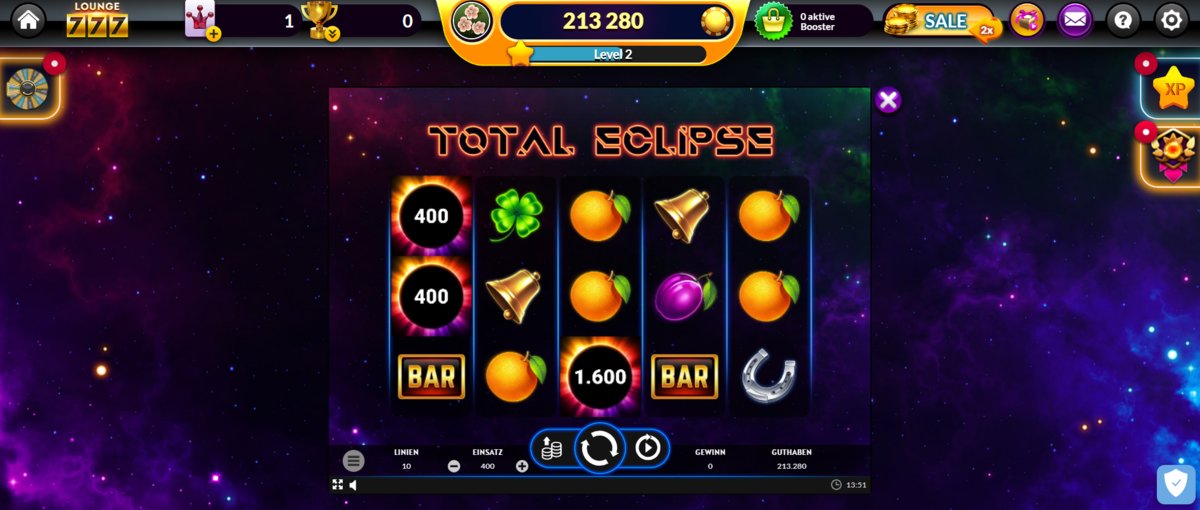
Task: Open the messages envelope icon
Action: pos(1075,19)
